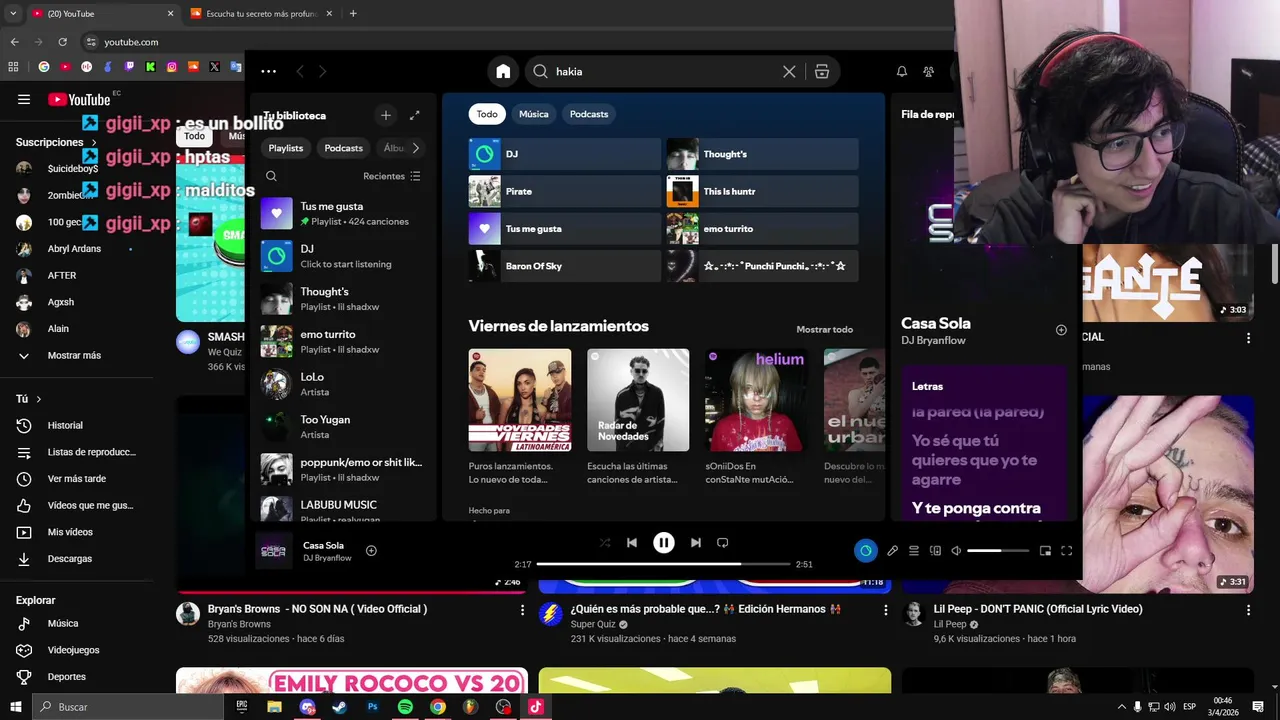1280x720 pixels.
Task: Open the Spotify queue icon
Action: 913,550
